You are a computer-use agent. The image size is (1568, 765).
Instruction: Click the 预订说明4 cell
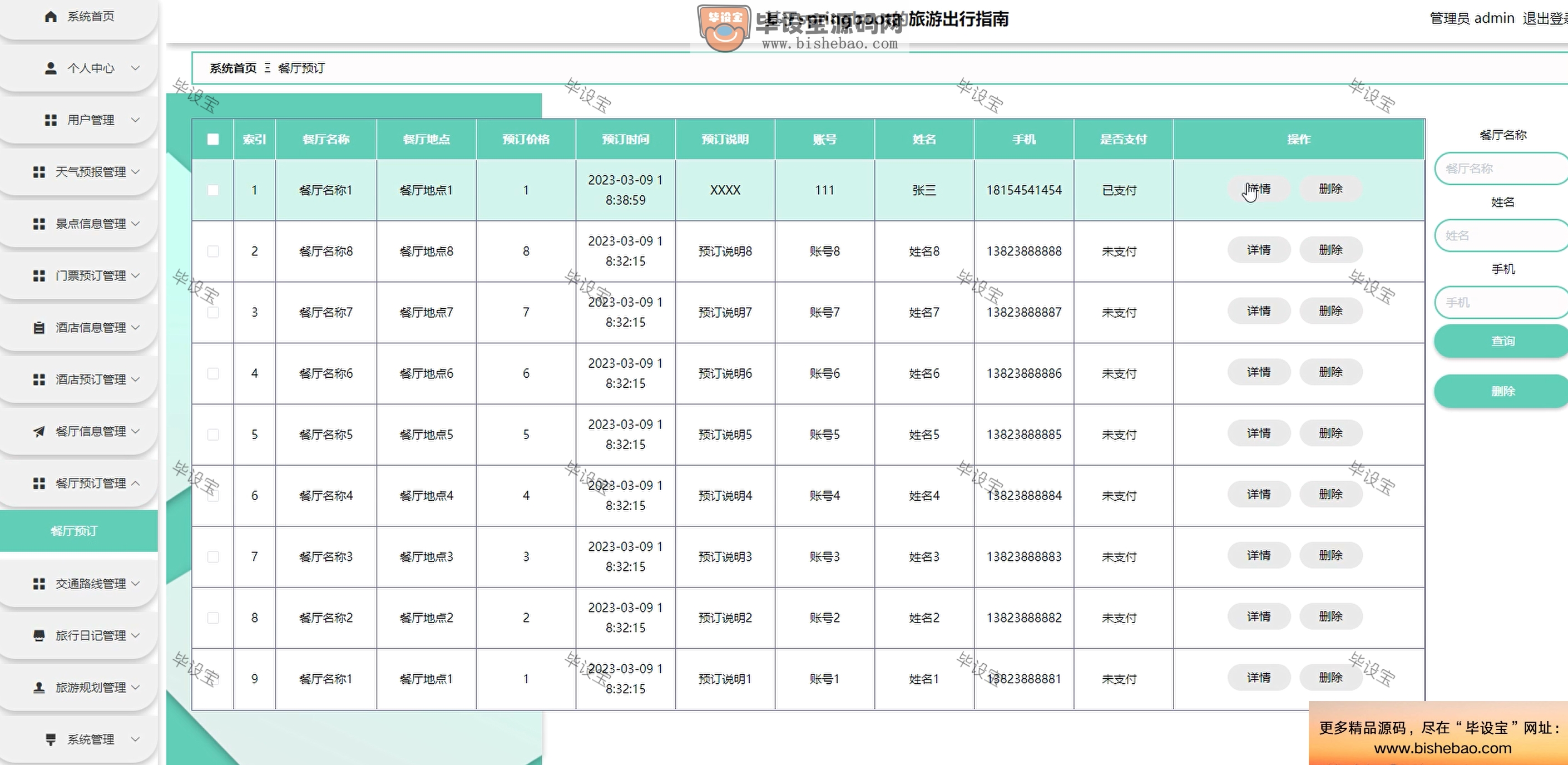pos(725,495)
